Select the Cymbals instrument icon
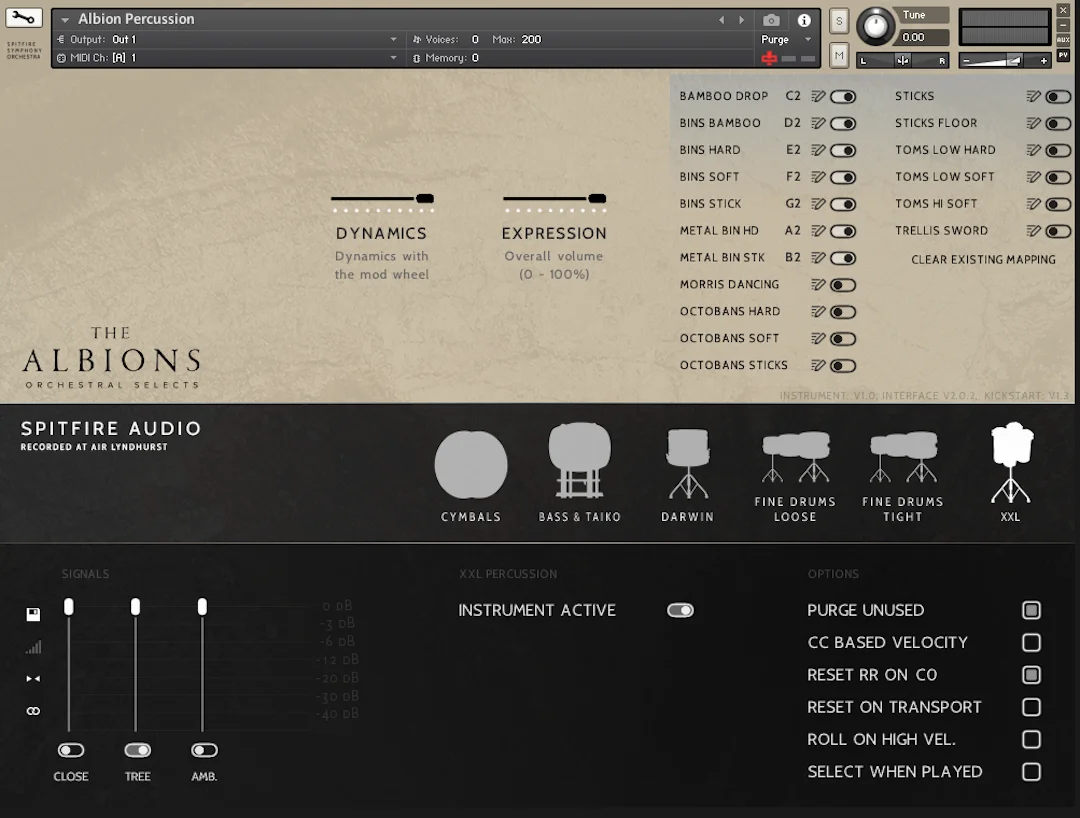 (471, 464)
